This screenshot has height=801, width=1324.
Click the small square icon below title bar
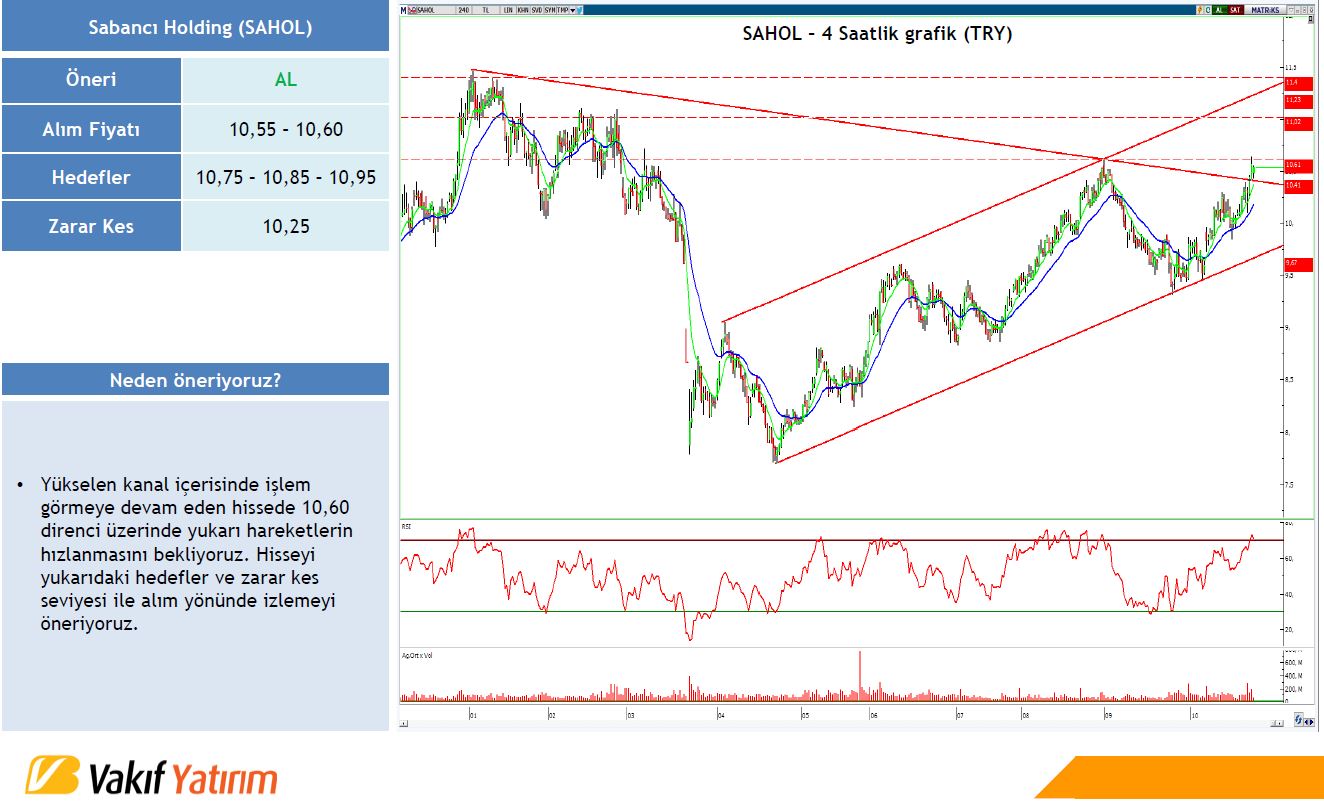click(1311, 18)
